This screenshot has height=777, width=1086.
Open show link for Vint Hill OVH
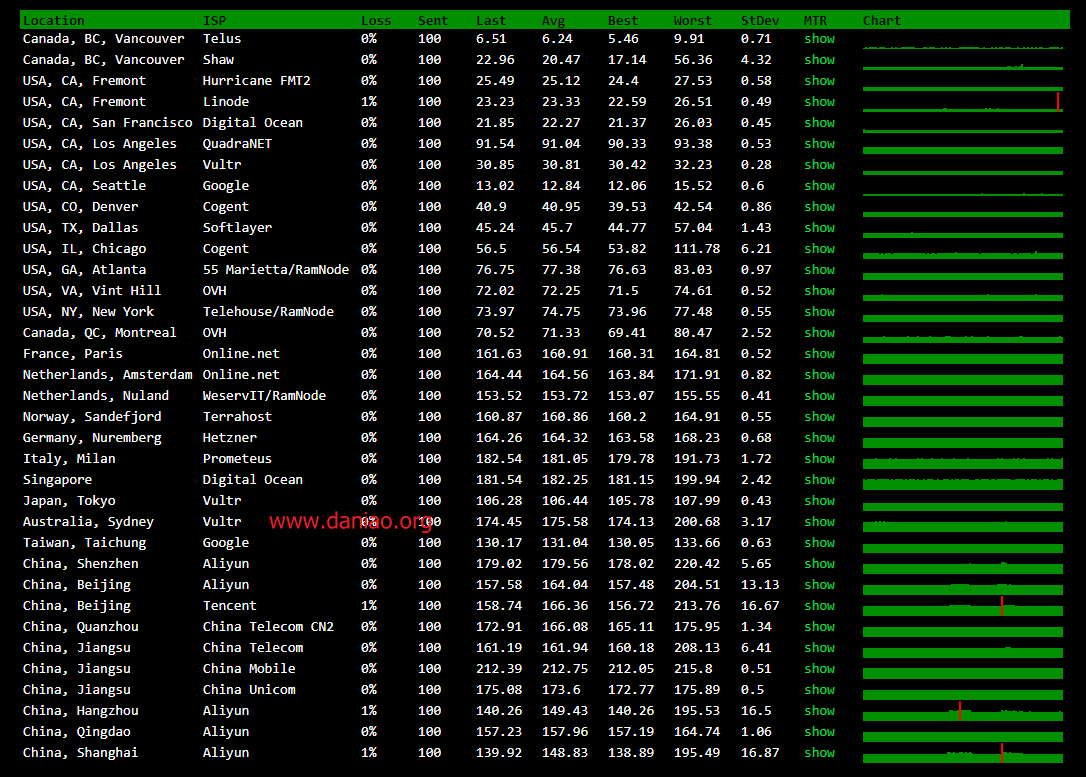(819, 291)
